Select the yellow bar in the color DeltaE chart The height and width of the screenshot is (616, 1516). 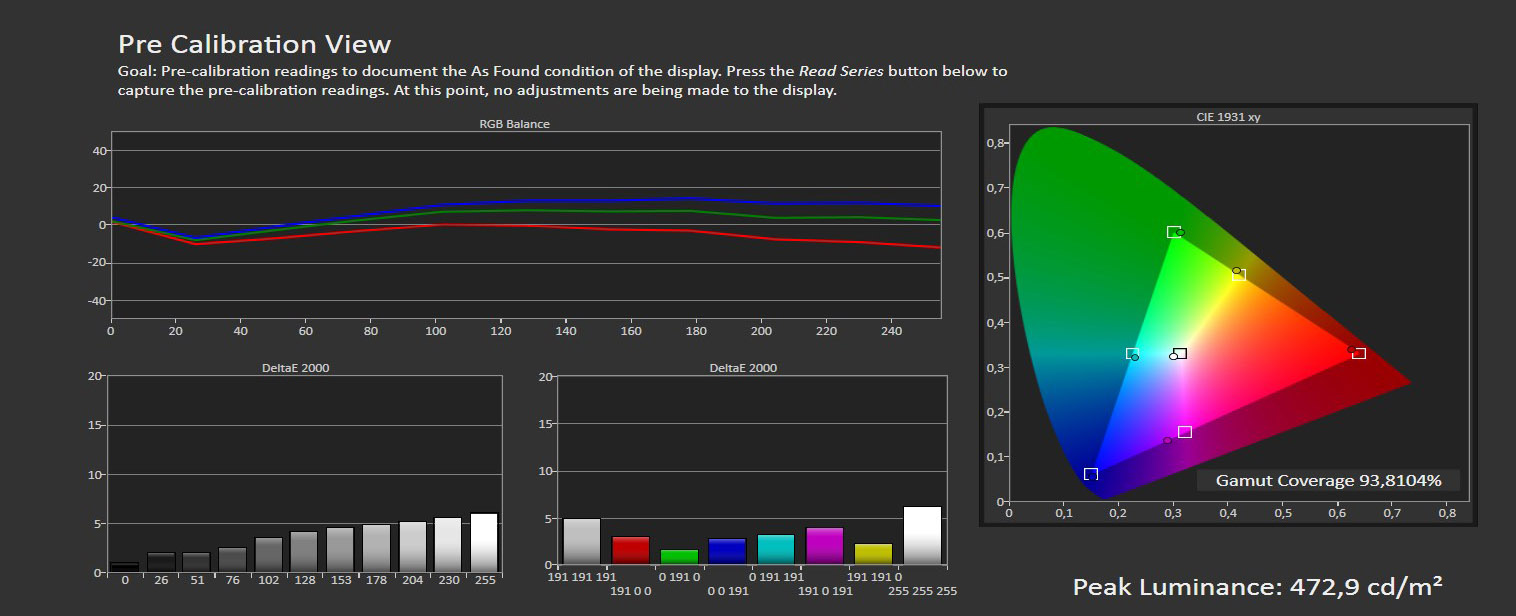pyautogui.click(x=873, y=555)
